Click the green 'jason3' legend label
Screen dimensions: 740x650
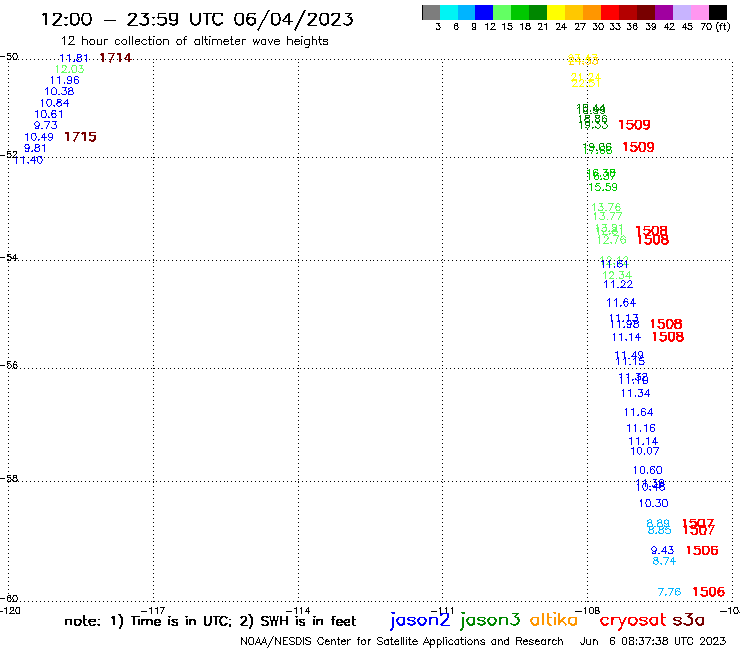click(490, 620)
